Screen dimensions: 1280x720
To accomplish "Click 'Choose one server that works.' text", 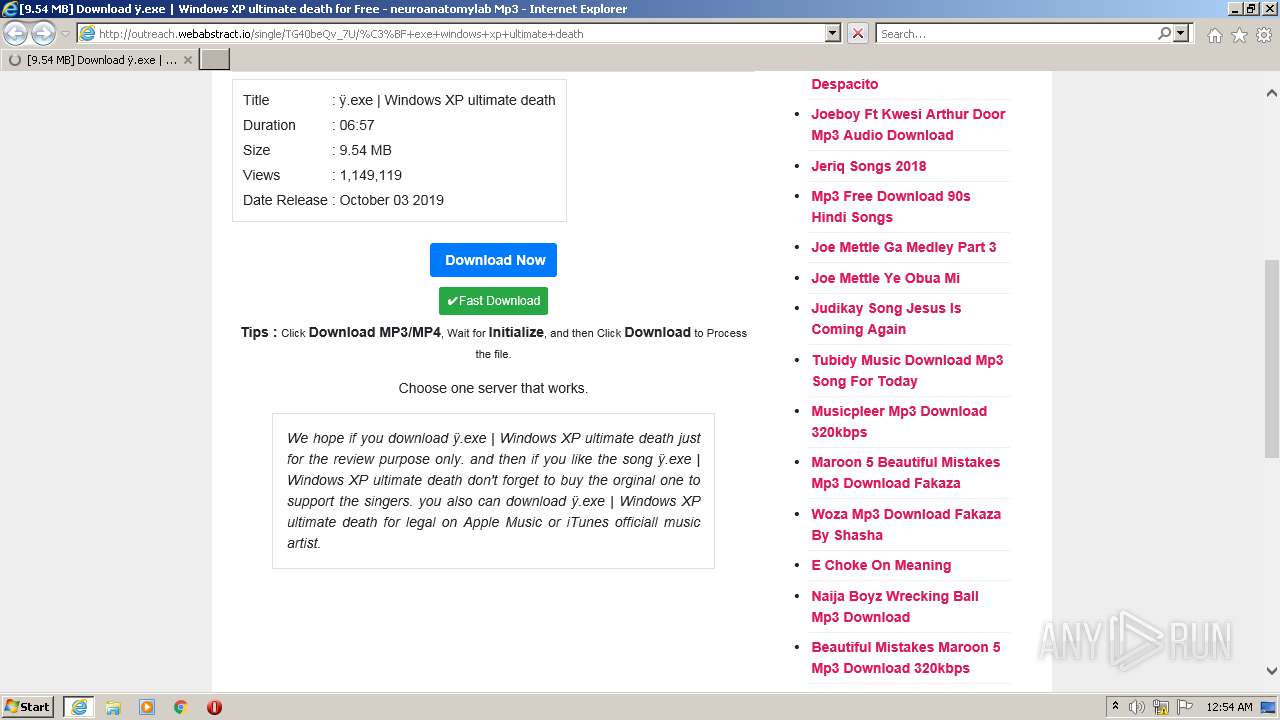I will coord(493,388).
